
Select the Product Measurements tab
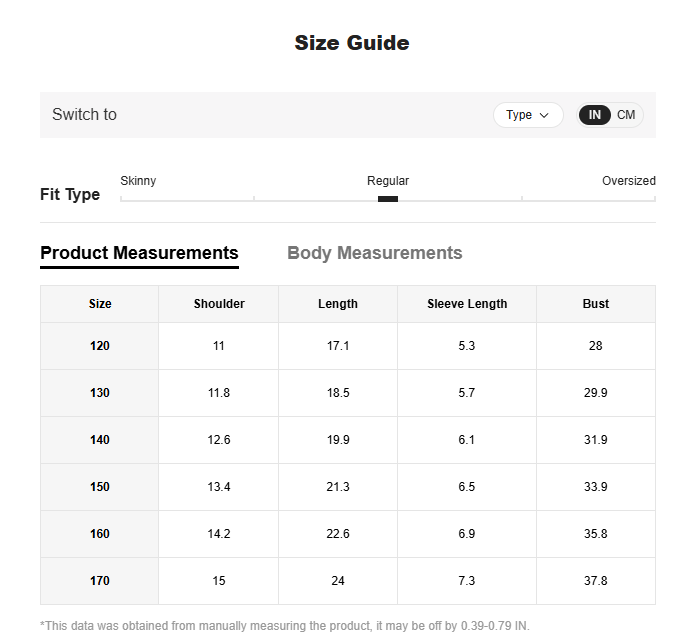(140, 253)
